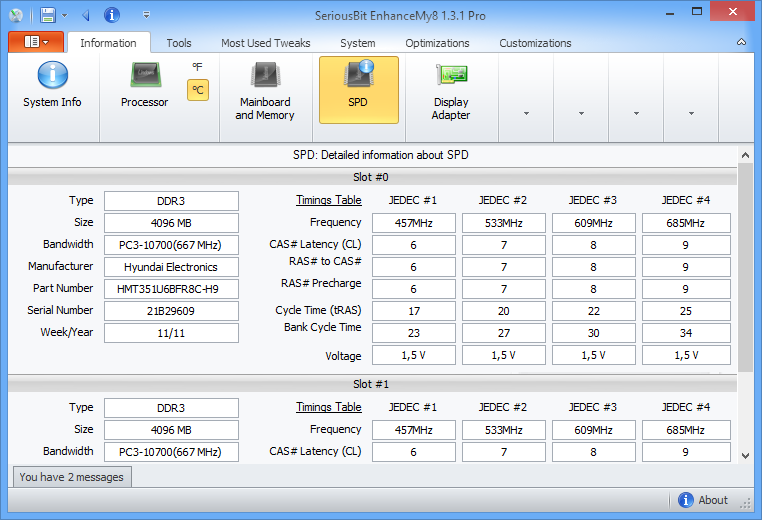
Task: Click Serial Number field 21B29609
Action: click(171, 311)
